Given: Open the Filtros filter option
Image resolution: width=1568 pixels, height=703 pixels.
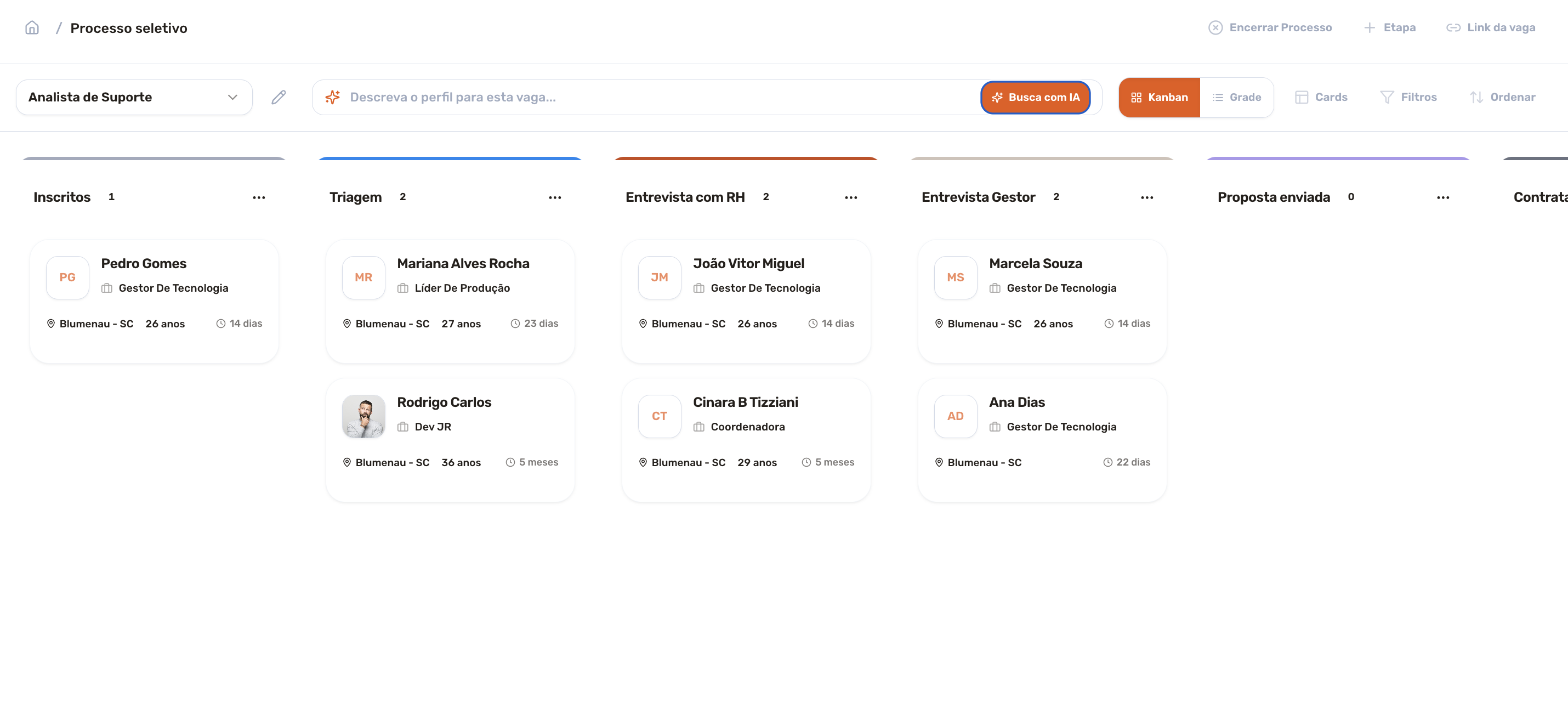Looking at the screenshot, I should pos(1408,98).
